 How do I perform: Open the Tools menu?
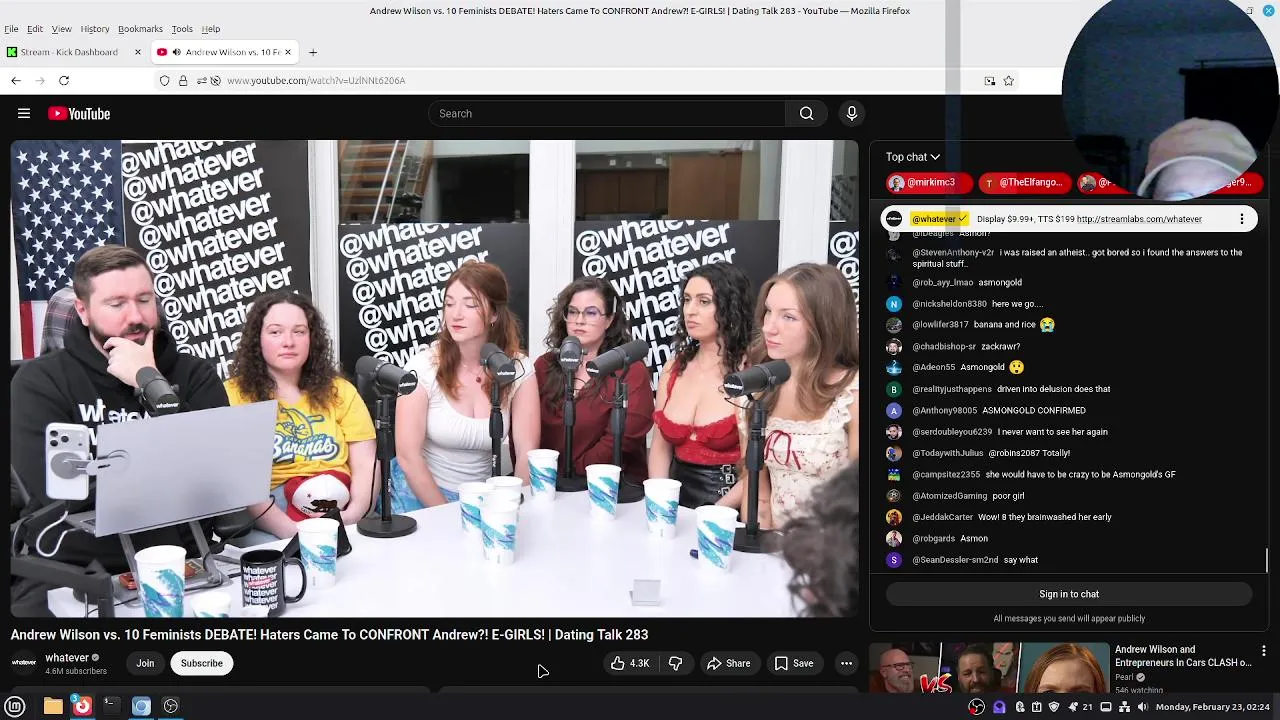(x=182, y=29)
